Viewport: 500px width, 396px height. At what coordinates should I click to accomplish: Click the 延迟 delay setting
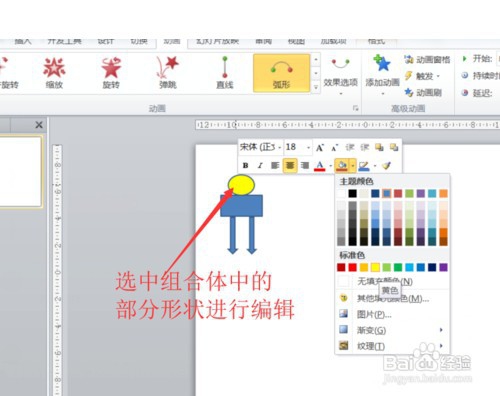coord(477,92)
